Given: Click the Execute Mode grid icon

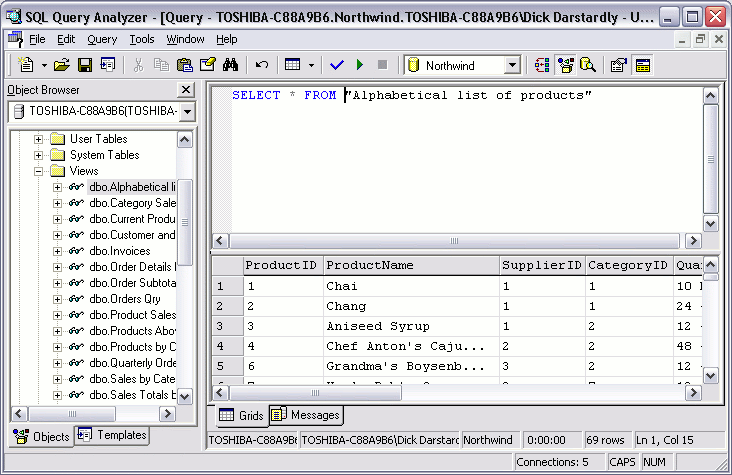Looking at the screenshot, I should click(293, 65).
